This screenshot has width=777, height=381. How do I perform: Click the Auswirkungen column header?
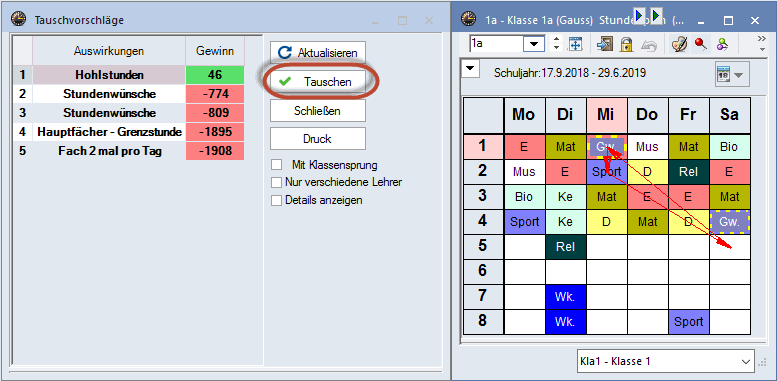[x=109, y=51]
